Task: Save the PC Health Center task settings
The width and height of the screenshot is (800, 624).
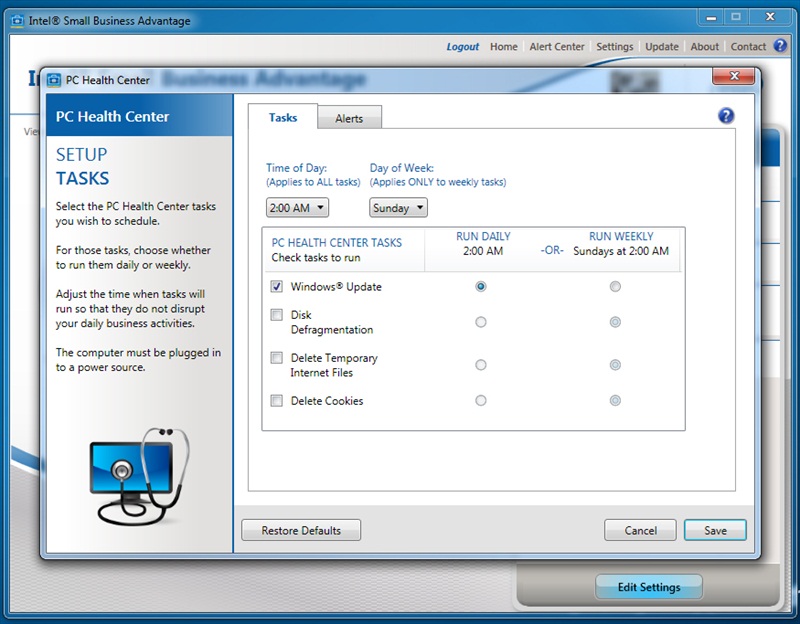Action: click(x=715, y=530)
